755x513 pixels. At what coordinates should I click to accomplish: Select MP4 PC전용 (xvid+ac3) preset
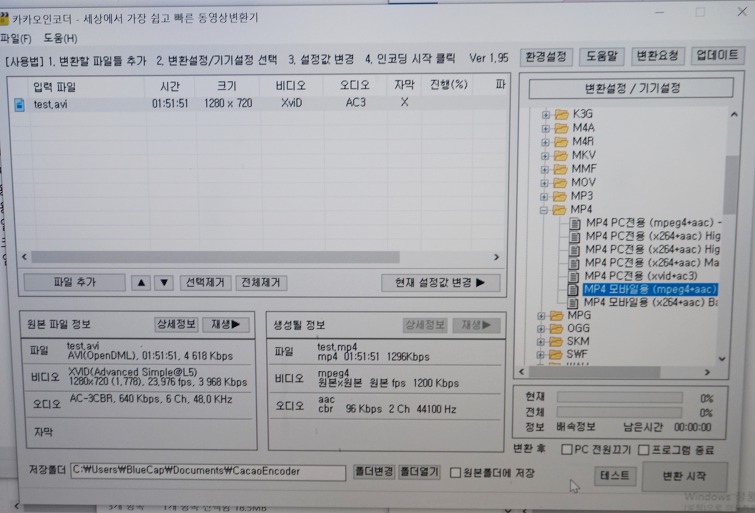pyautogui.click(x=640, y=276)
